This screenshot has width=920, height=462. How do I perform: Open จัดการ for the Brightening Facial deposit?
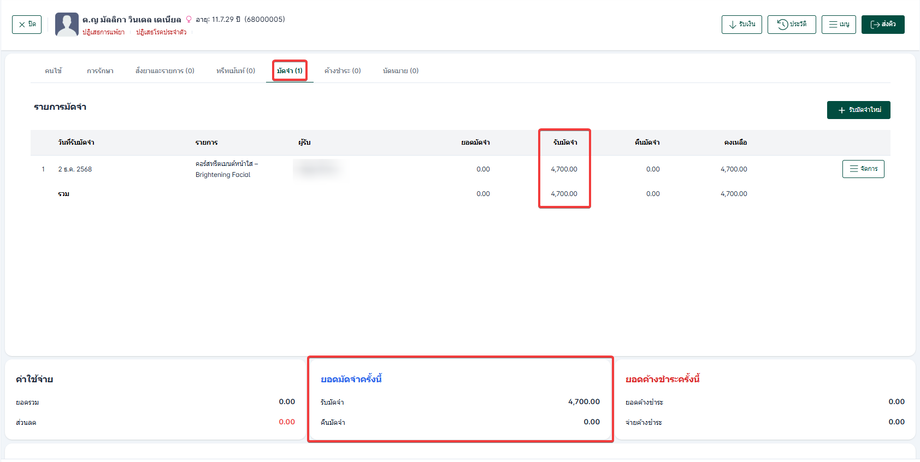(863, 169)
